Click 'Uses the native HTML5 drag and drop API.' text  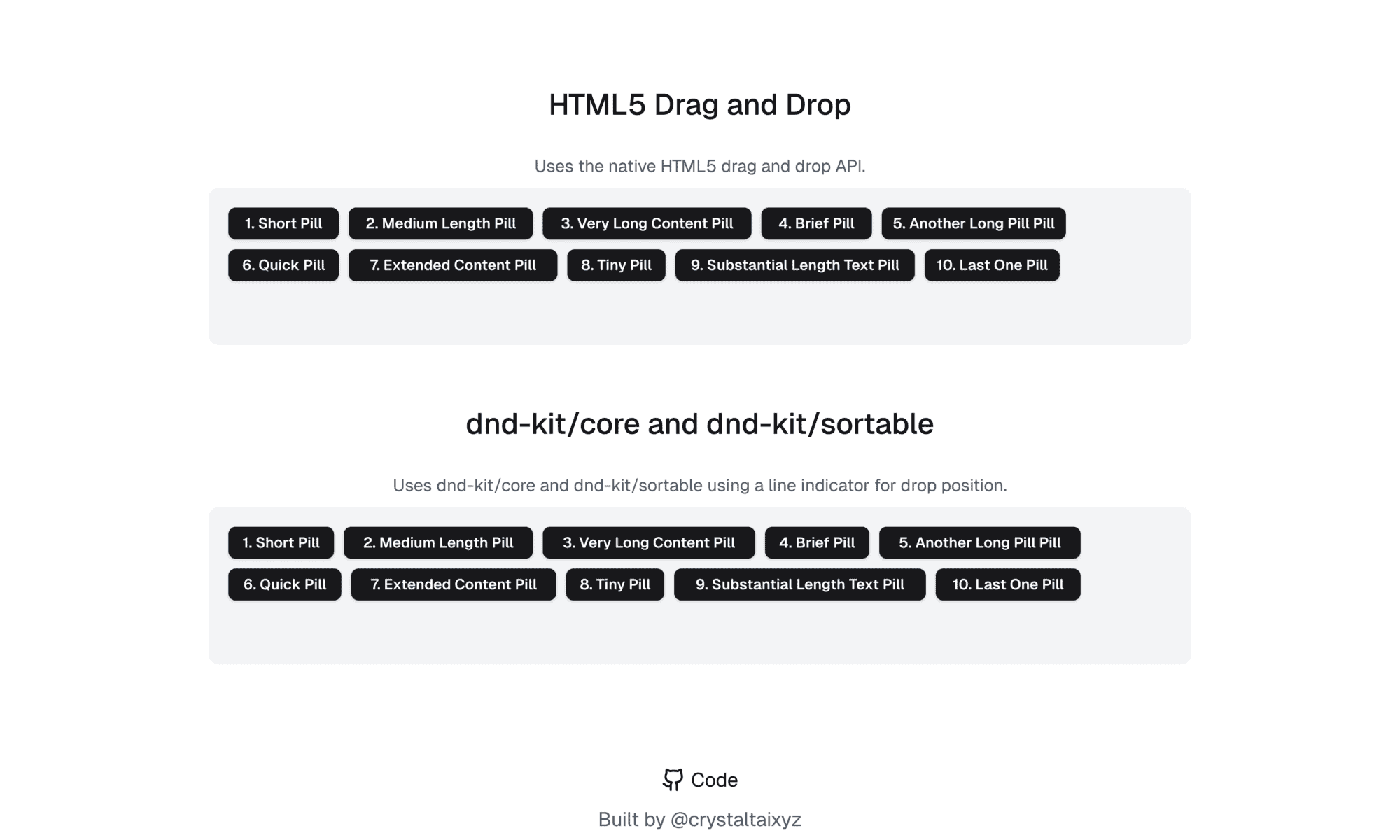700,166
